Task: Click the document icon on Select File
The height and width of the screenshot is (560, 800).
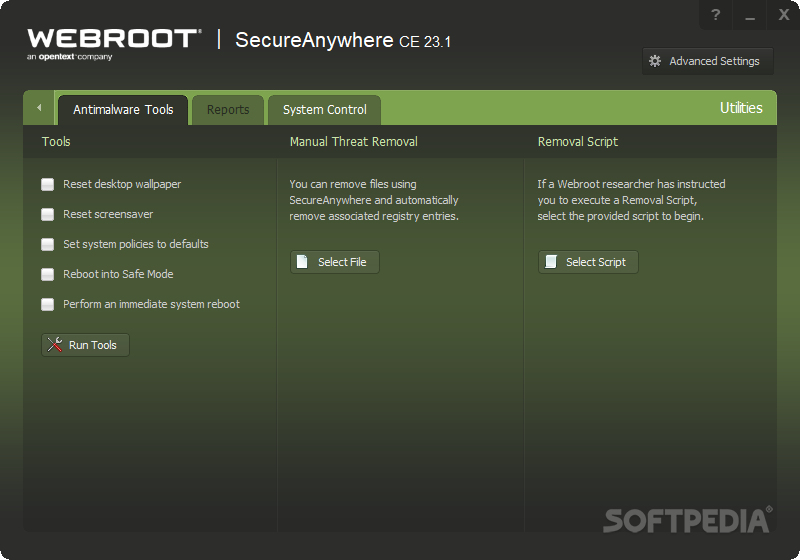Action: point(302,262)
